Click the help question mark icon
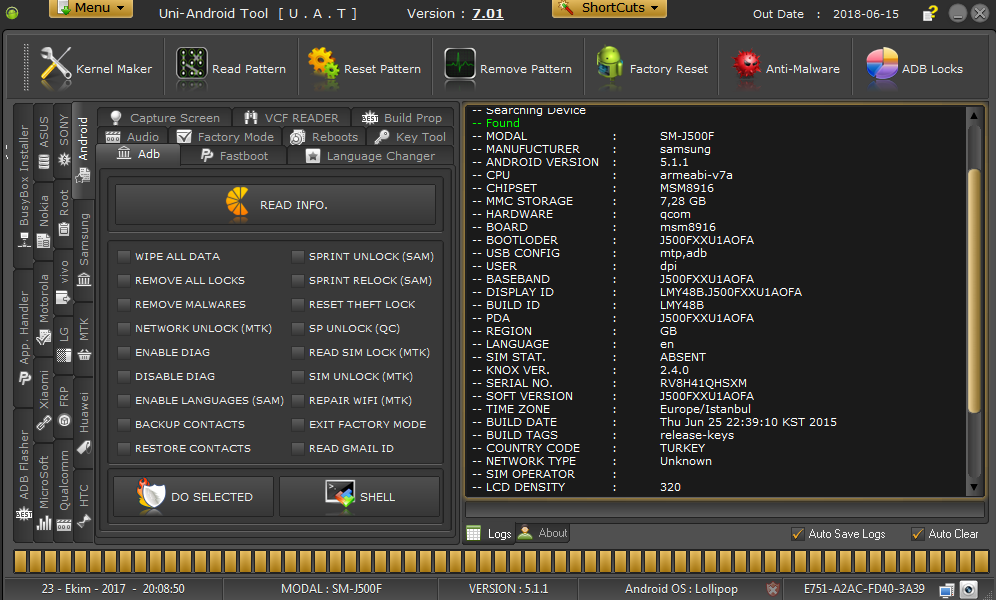996x600 pixels. (x=930, y=13)
